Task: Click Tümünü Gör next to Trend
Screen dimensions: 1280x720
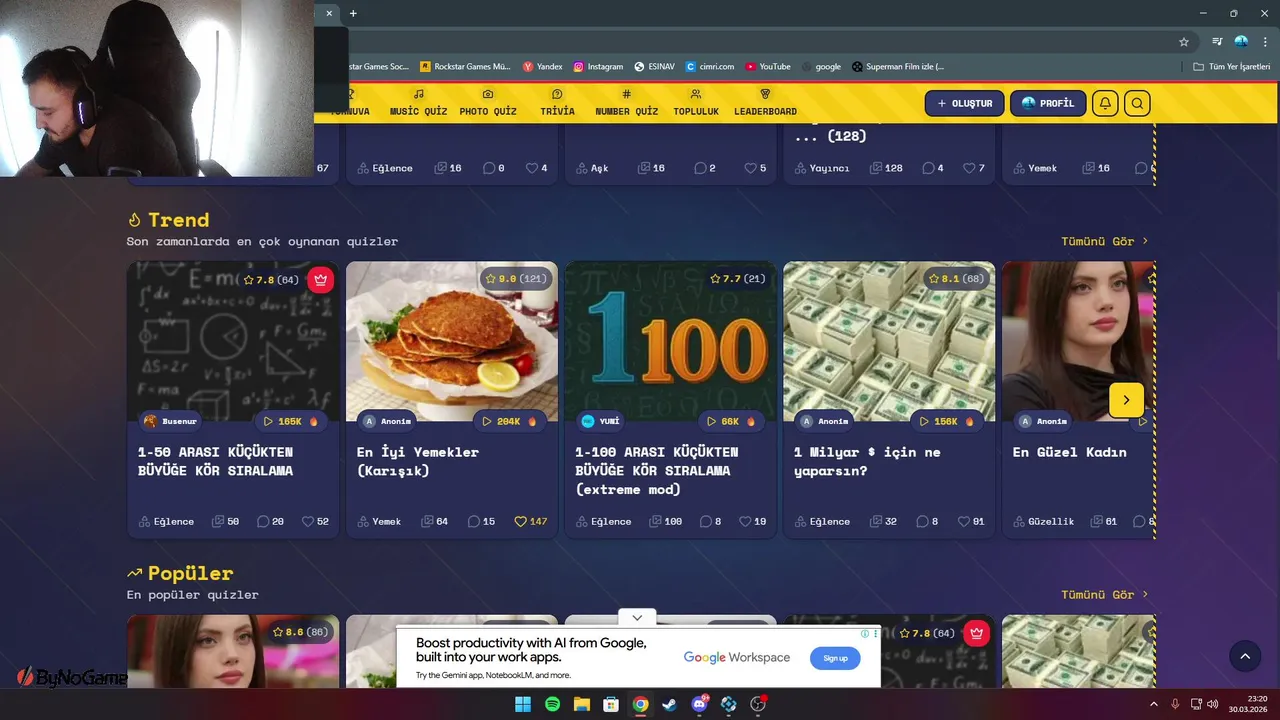Action: click(x=1105, y=241)
